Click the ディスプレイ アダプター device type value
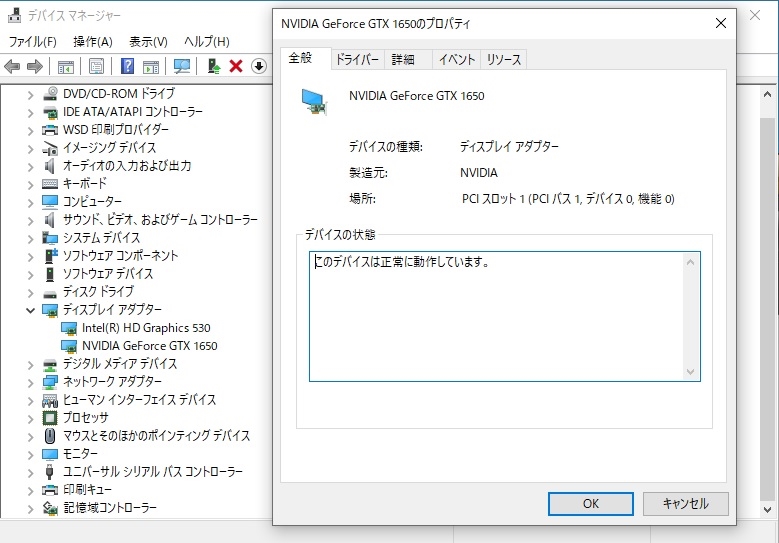The width and height of the screenshot is (779, 543). pos(509,147)
